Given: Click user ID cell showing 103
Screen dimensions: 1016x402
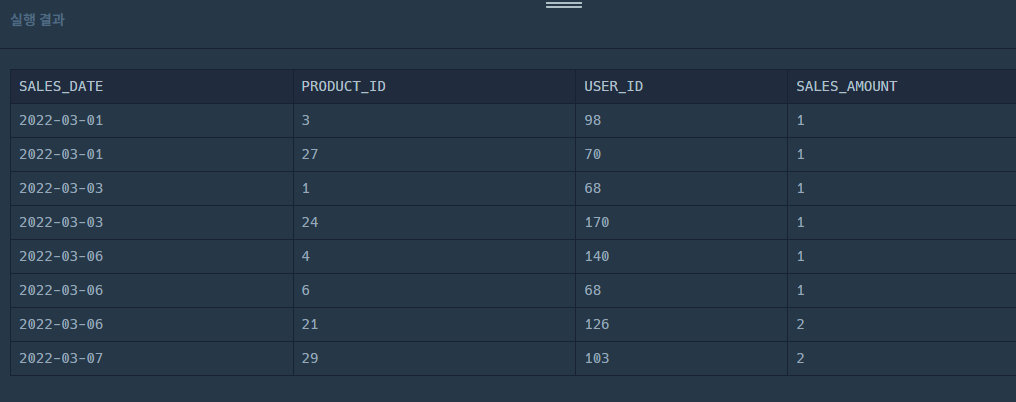Looking at the screenshot, I should (x=681, y=359).
